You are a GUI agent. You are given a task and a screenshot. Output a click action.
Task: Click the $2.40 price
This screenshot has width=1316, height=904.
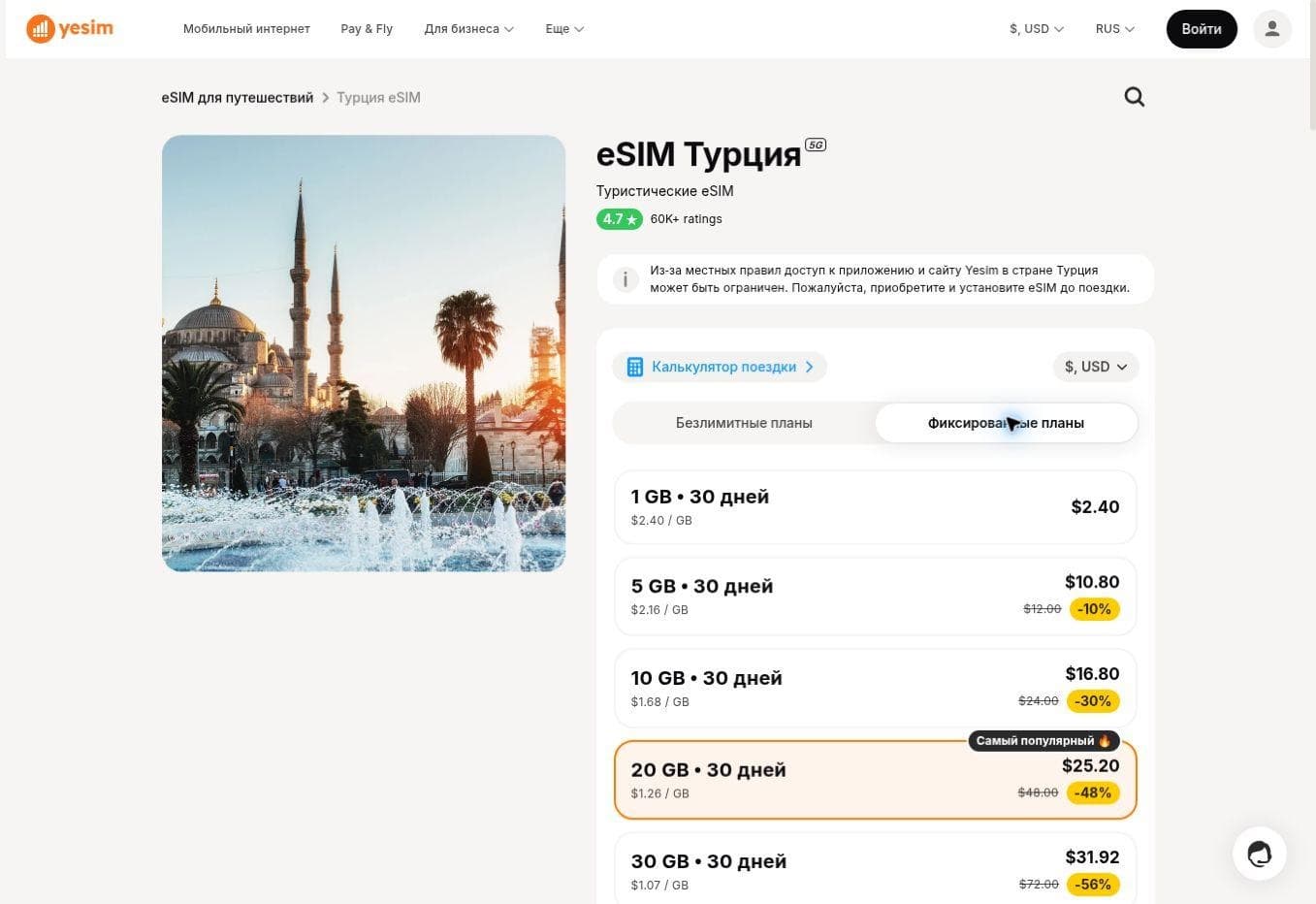tap(1095, 507)
